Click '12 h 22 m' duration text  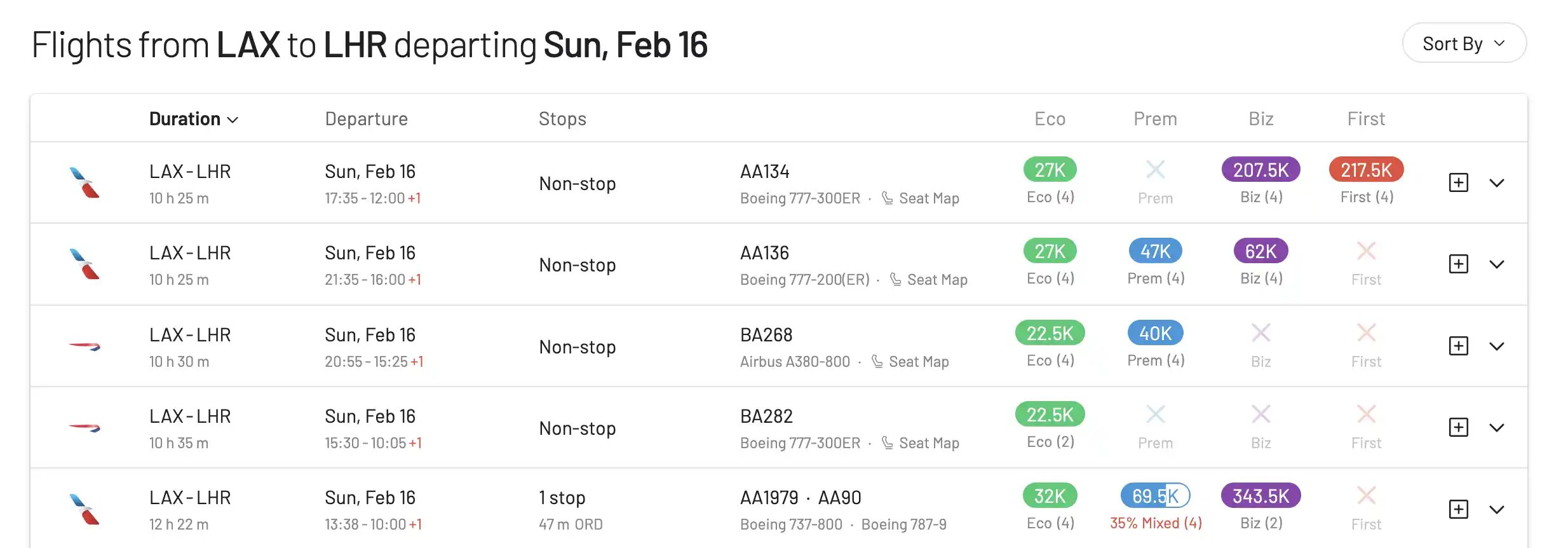(x=179, y=524)
